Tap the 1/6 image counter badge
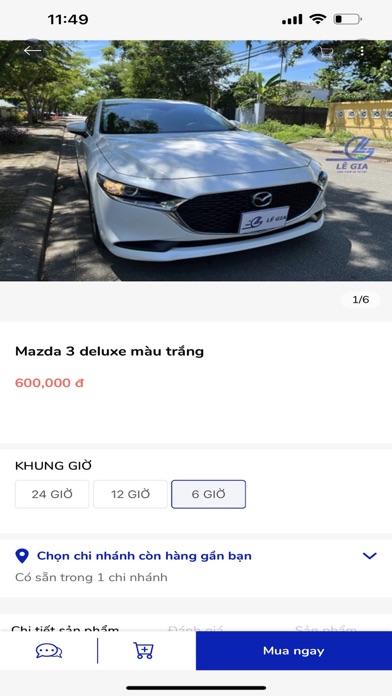392x696 pixels. coord(360,300)
